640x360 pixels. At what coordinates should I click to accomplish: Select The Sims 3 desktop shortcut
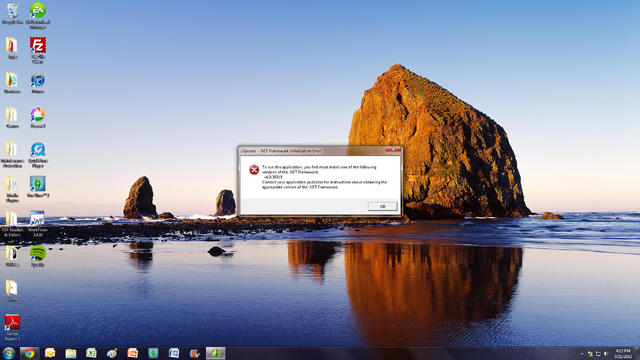38,187
